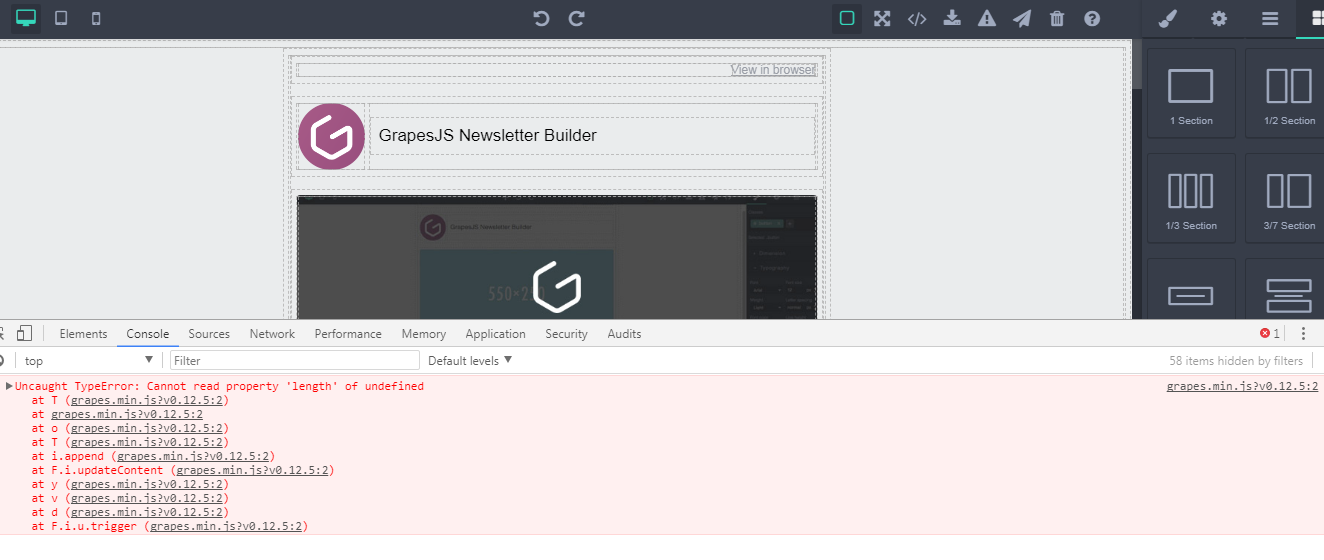
Task: Open the blocks grid panel
Action: [x=1316, y=18]
